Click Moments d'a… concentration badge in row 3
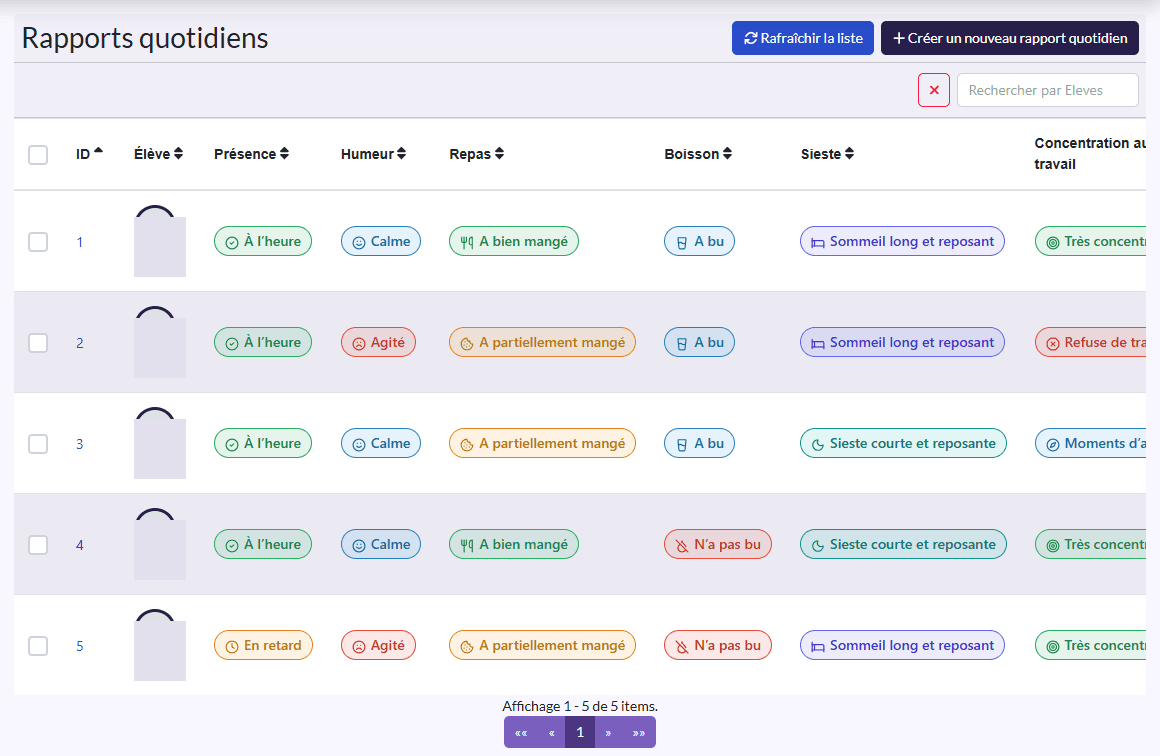This screenshot has width=1160, height=756. [x=1090, y=443]
